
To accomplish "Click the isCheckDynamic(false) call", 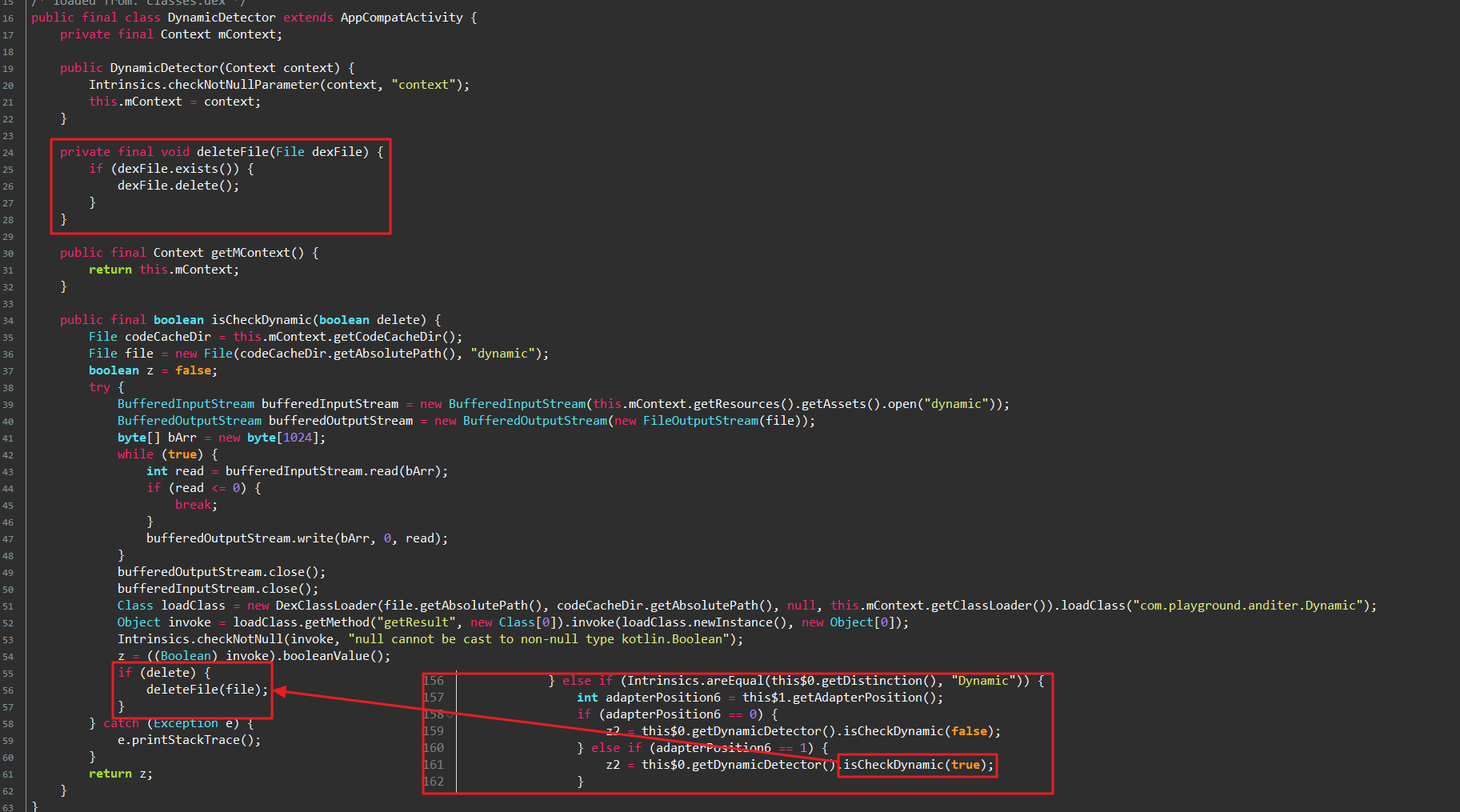I will point(918,731).
